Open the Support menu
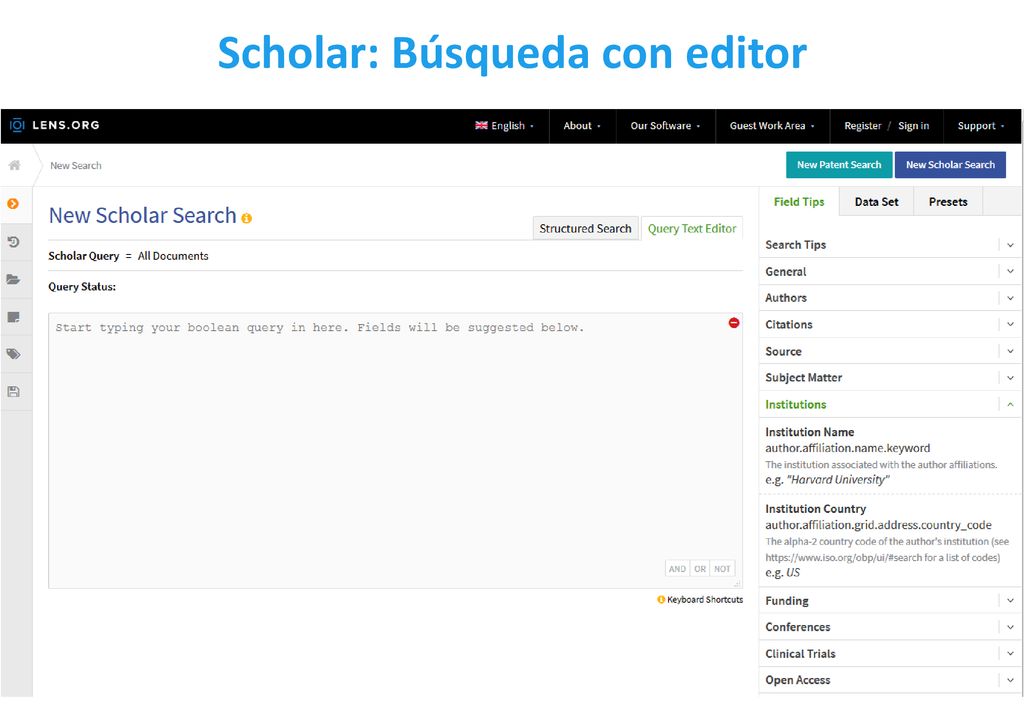The width and height of the screenshot is (1024, 724). tap(981, 125)
